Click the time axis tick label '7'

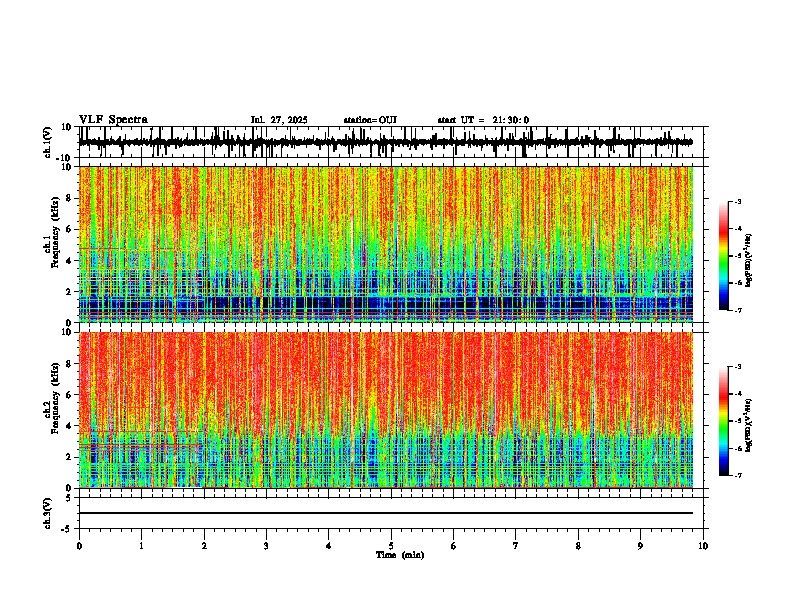[x=516, y=546]
